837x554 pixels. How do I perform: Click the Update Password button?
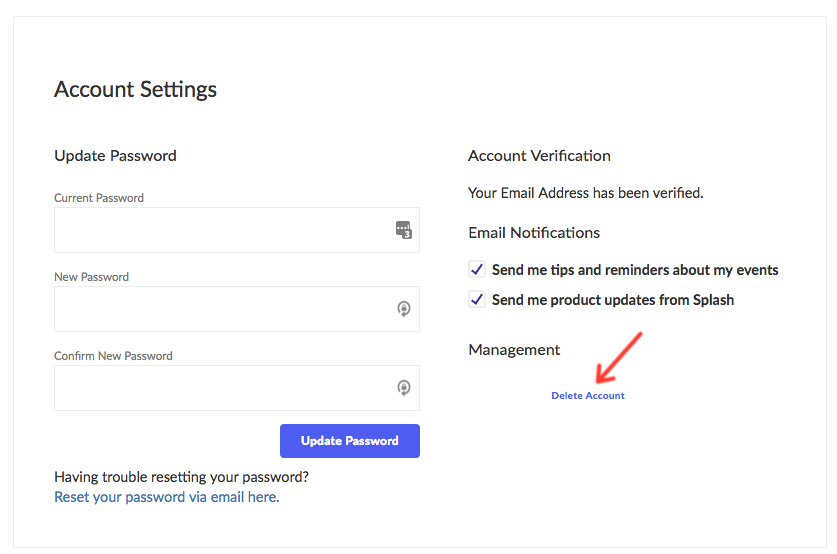pyautogui.click(x=350, y=441)
